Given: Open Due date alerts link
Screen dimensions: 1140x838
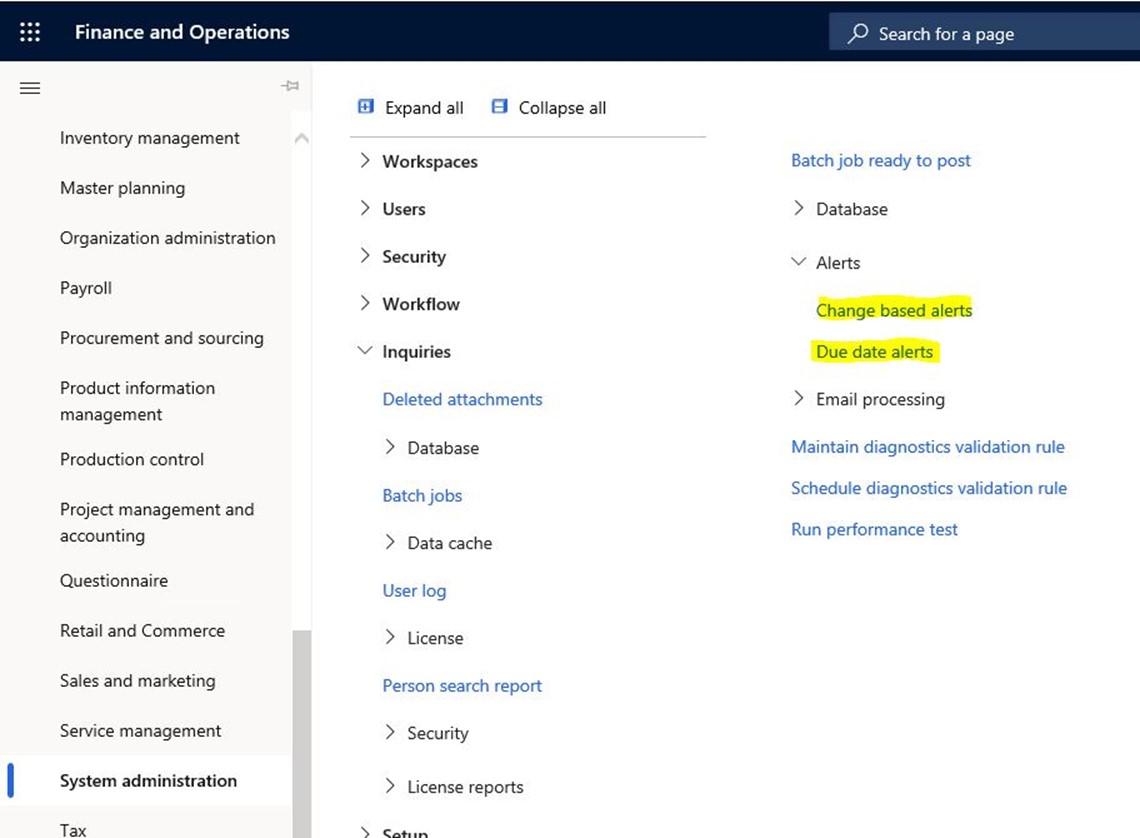Looking at the screenshot, I should point(874,352).
